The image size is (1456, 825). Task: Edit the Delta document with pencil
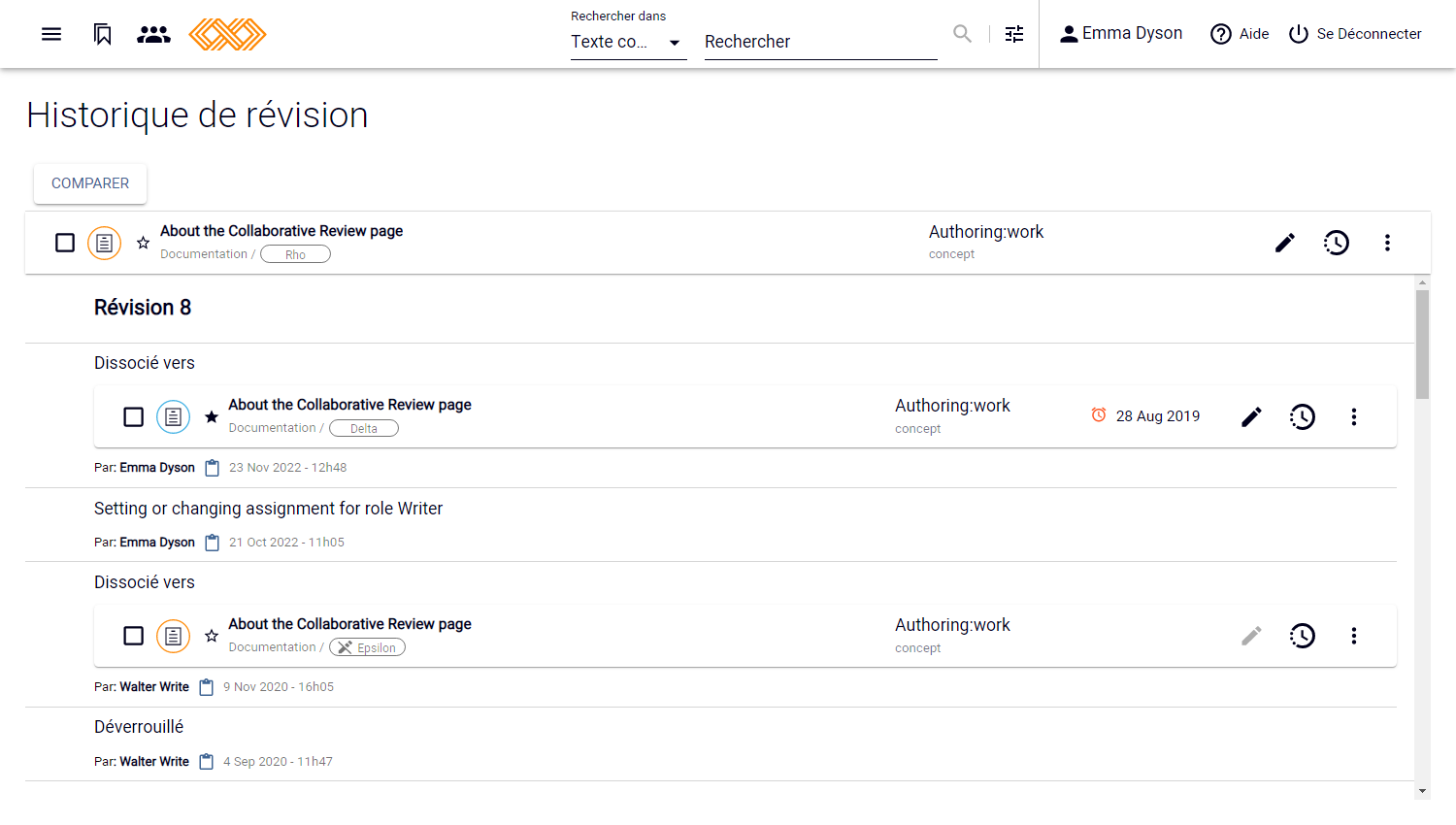click(x=1252, y=416)
